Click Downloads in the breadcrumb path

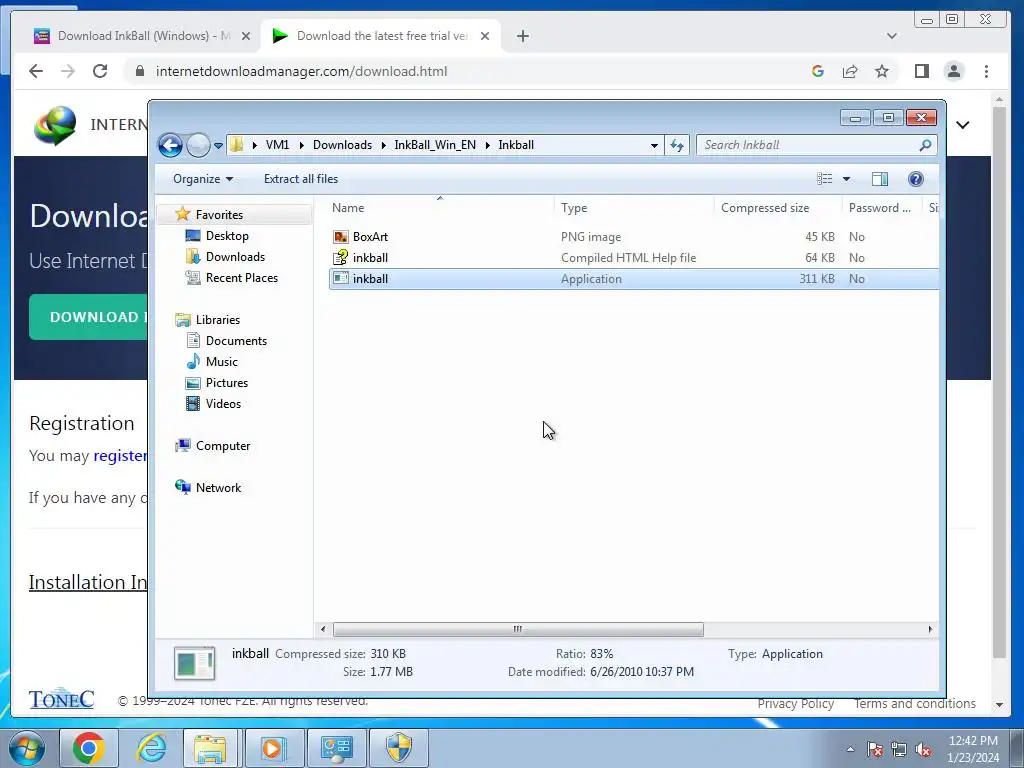(x=342, y=145)
